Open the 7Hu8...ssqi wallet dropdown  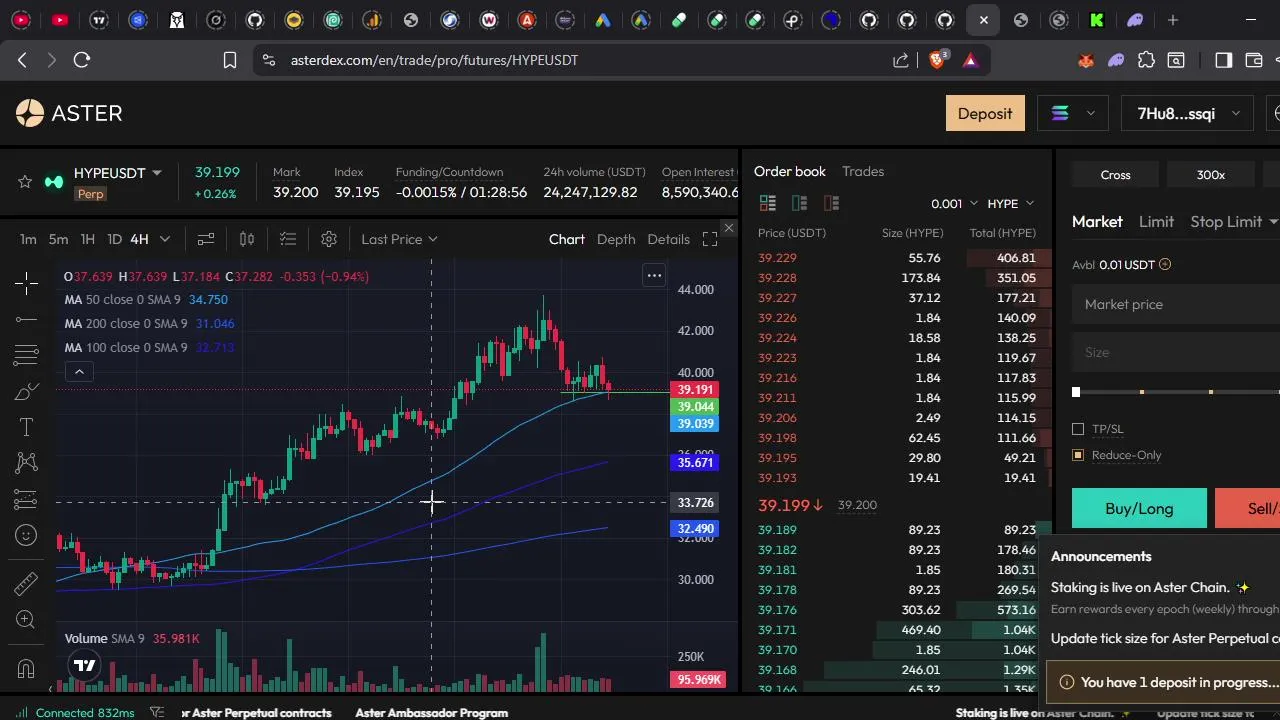tap(1187, 113)
